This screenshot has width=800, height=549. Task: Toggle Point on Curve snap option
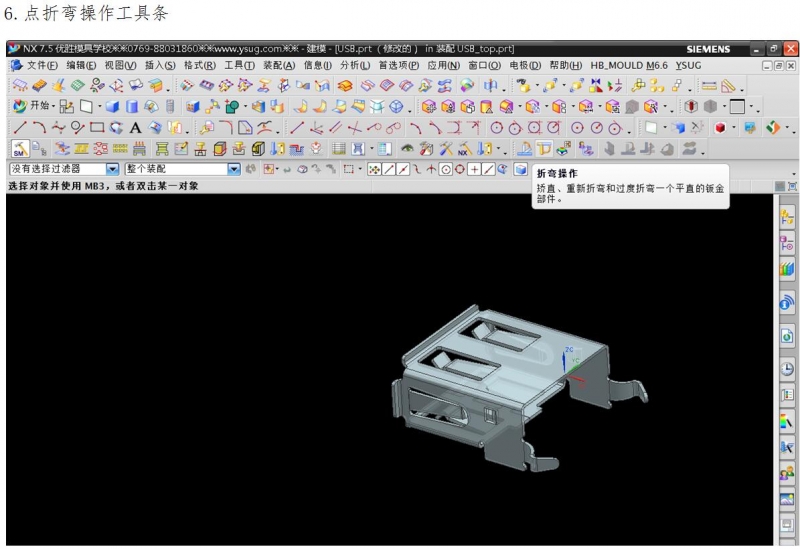488,169
